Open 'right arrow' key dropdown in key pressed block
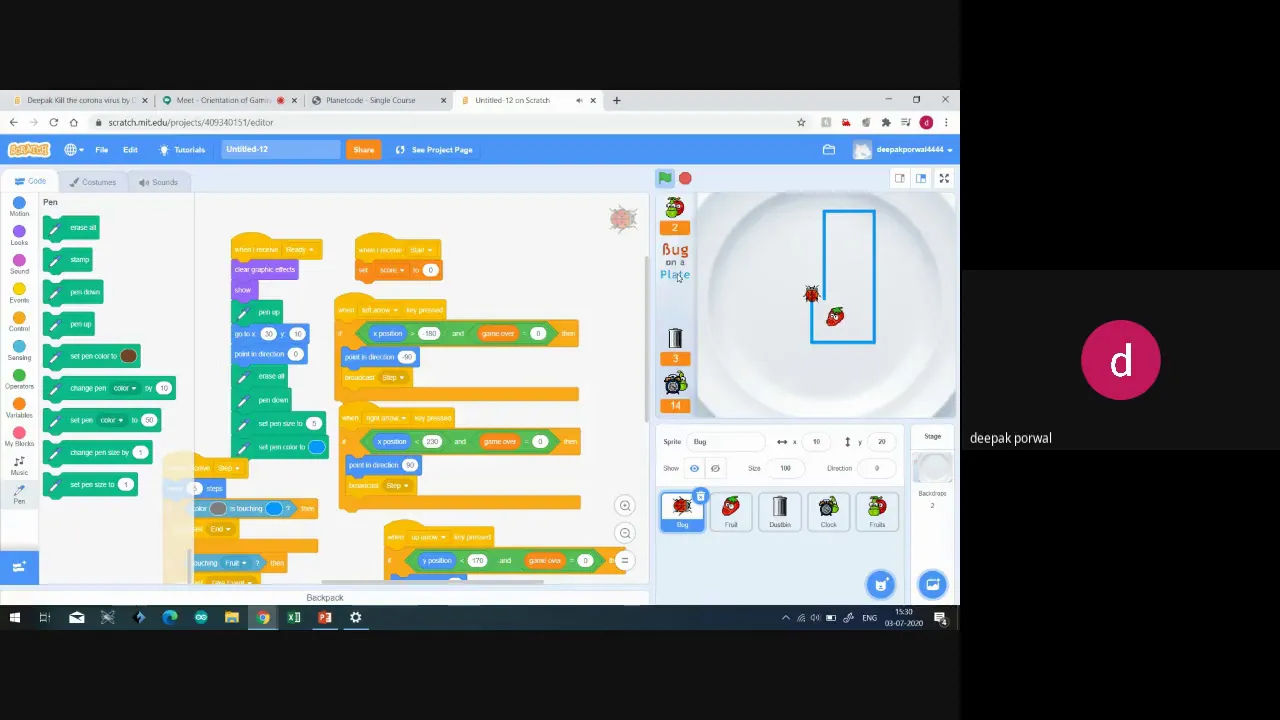This screenshot has height=720, width=1280. tap(385, 418)
